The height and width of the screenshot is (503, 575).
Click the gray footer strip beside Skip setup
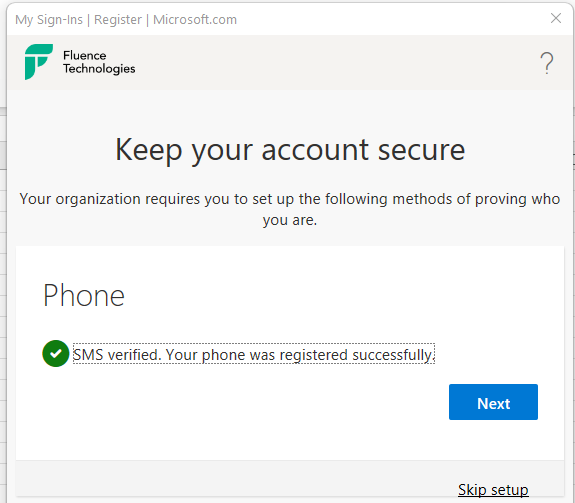[x=235, y=480]
